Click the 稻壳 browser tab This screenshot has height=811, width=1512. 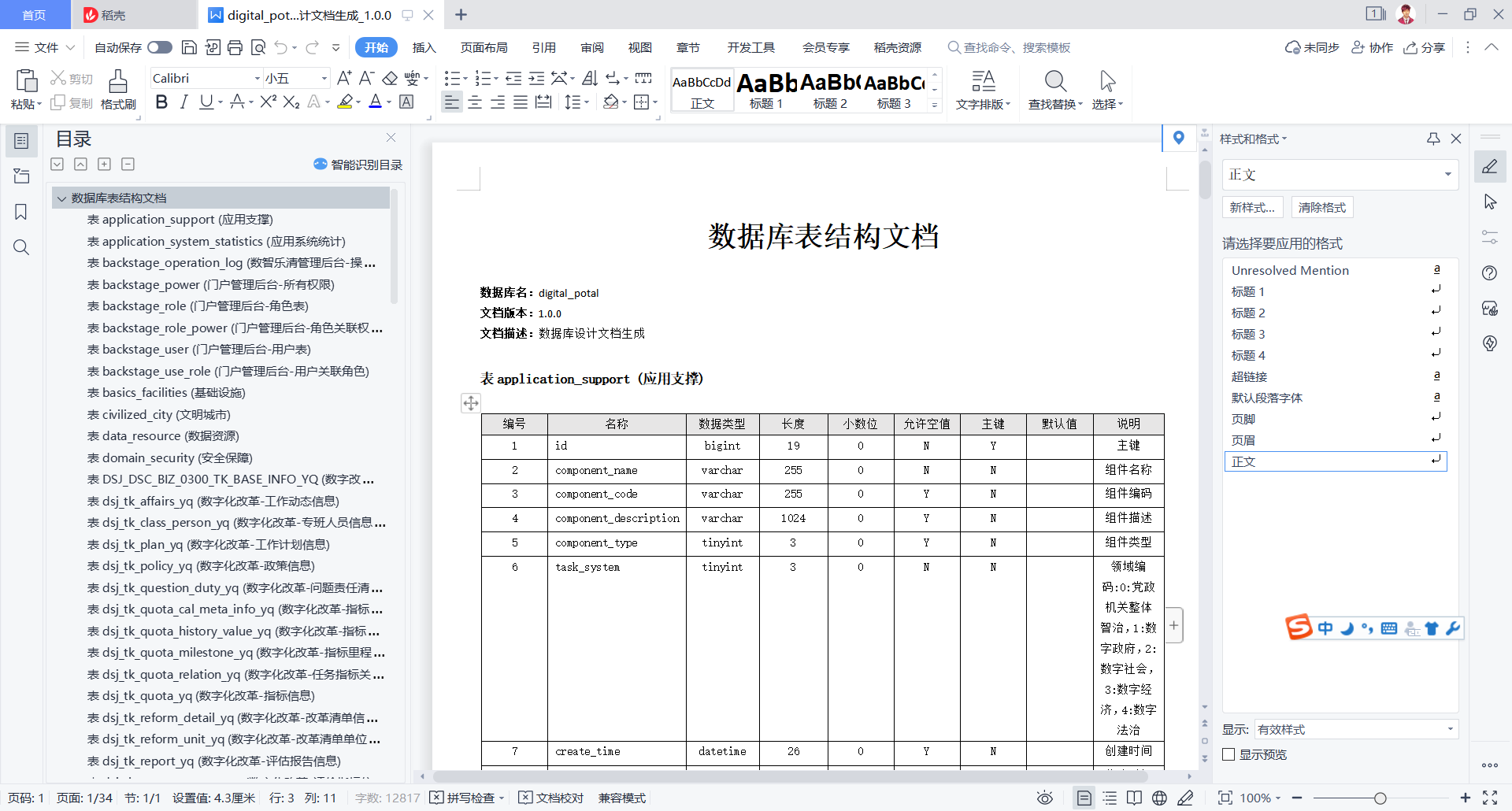point(114,14)
